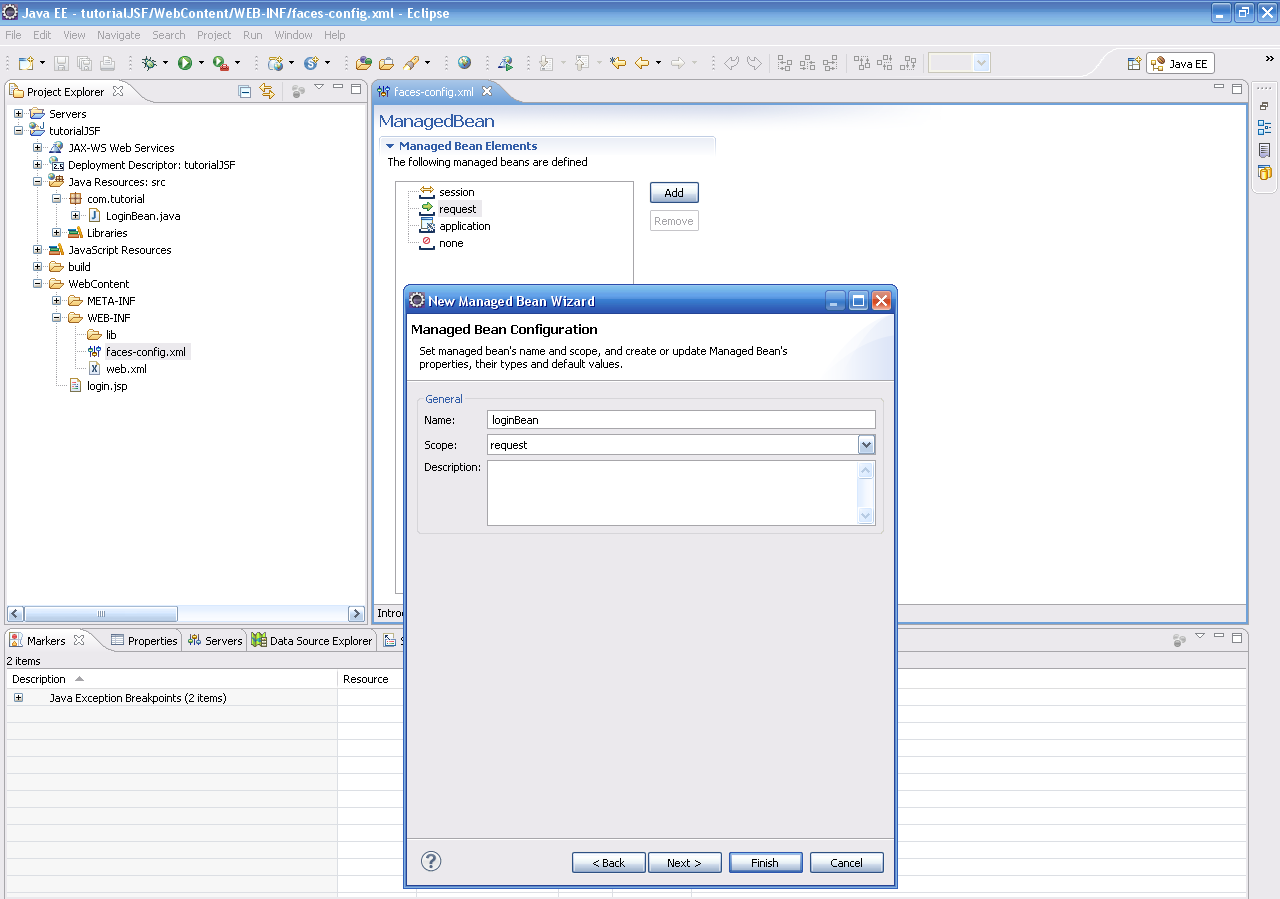
Task: Click the New wizard toolbar icon
Action: [25, 63]
